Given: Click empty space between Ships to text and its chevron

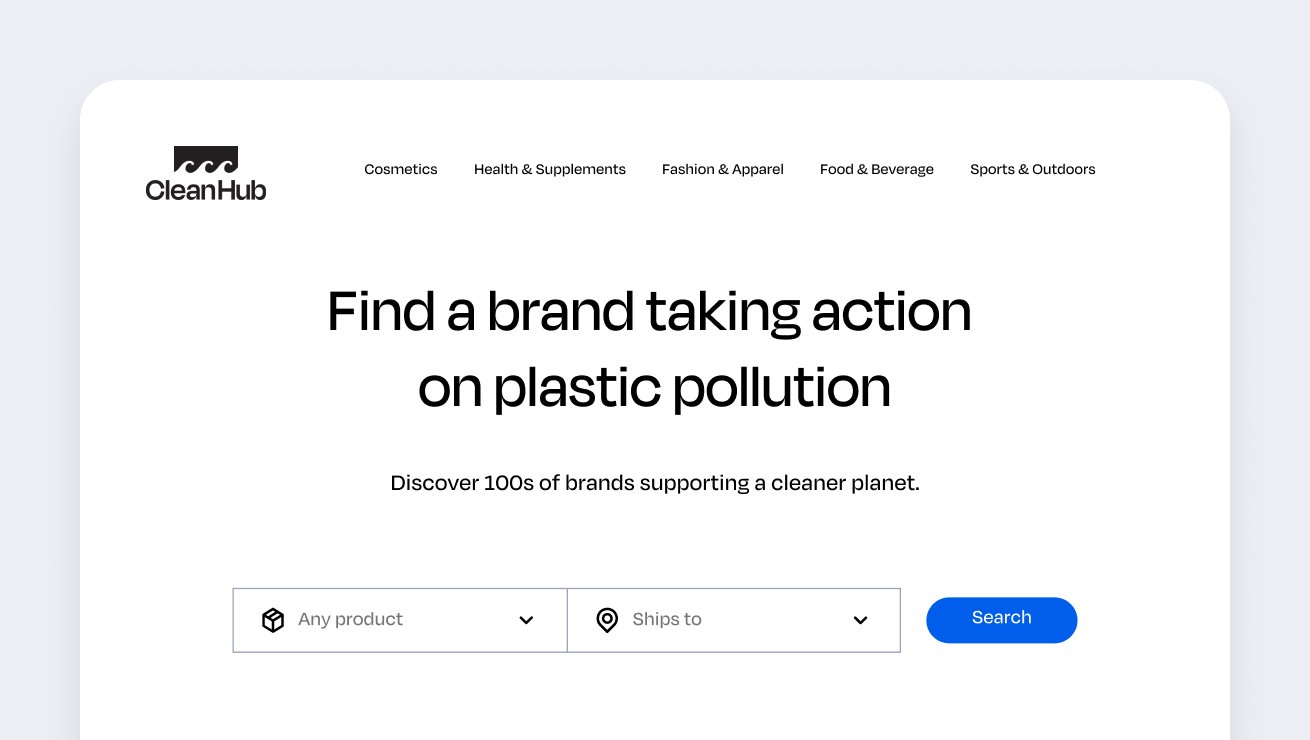Looking at the screenshot, I should pos(777,620).
